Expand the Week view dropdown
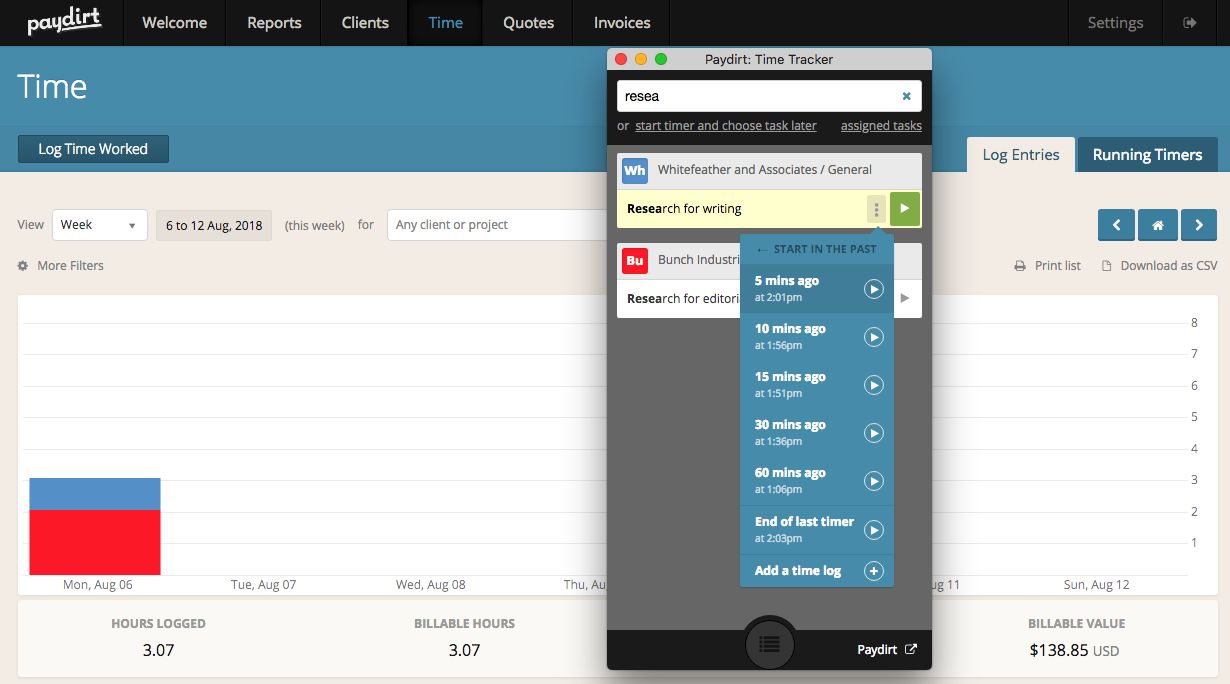The width and height of the screenshot is (1230, 684). 99,225
